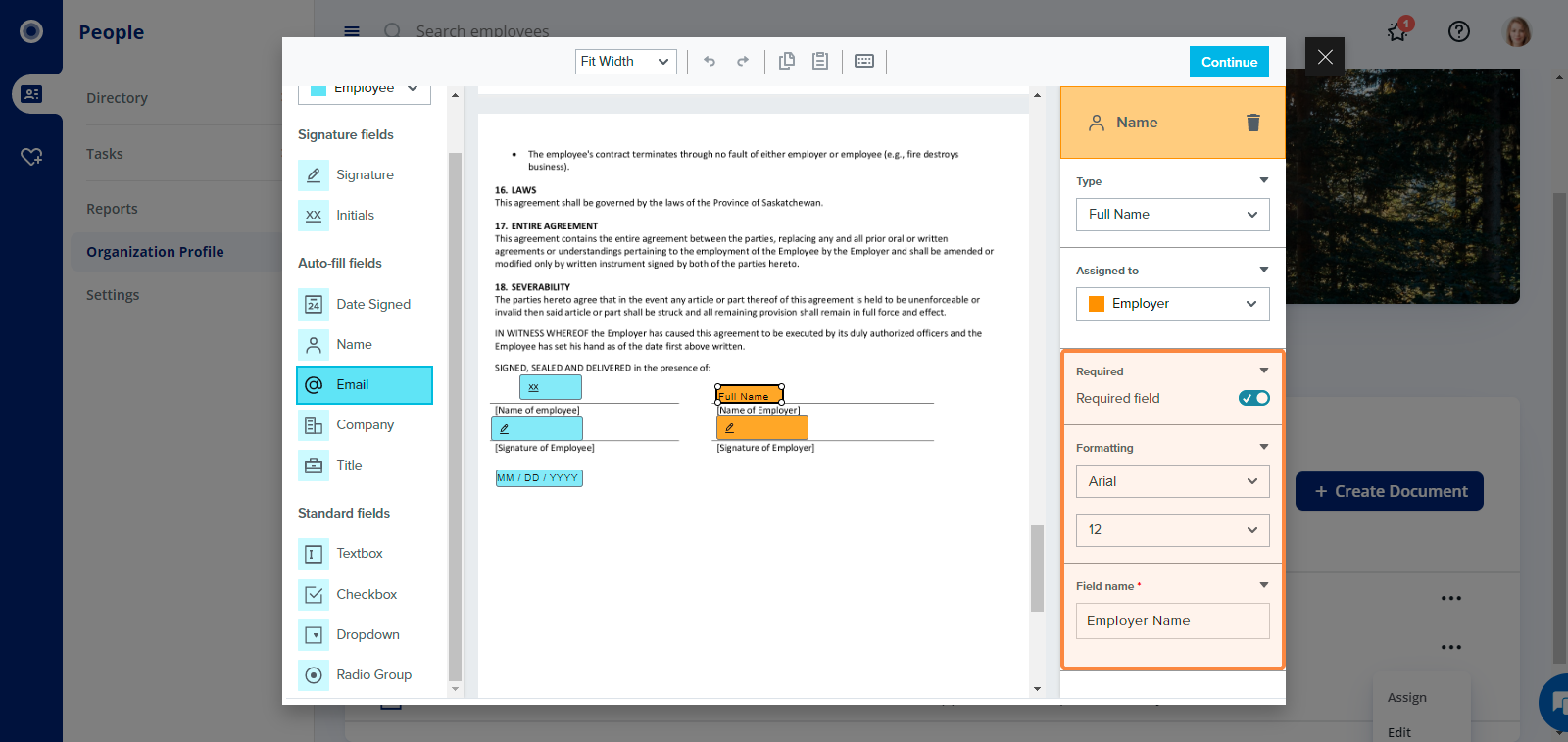
Task: Select the Full Name field on document
Action: pos(749,395)
